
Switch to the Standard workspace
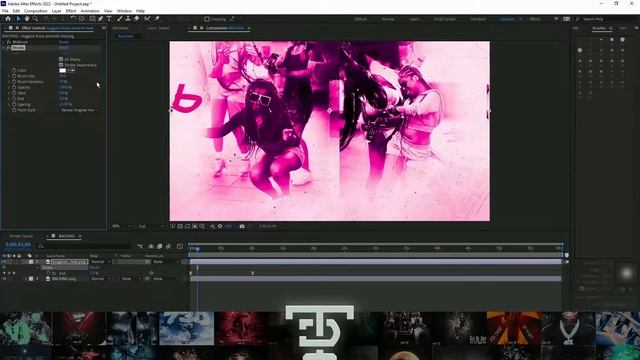pyautogui.click(x=478, y=19)
